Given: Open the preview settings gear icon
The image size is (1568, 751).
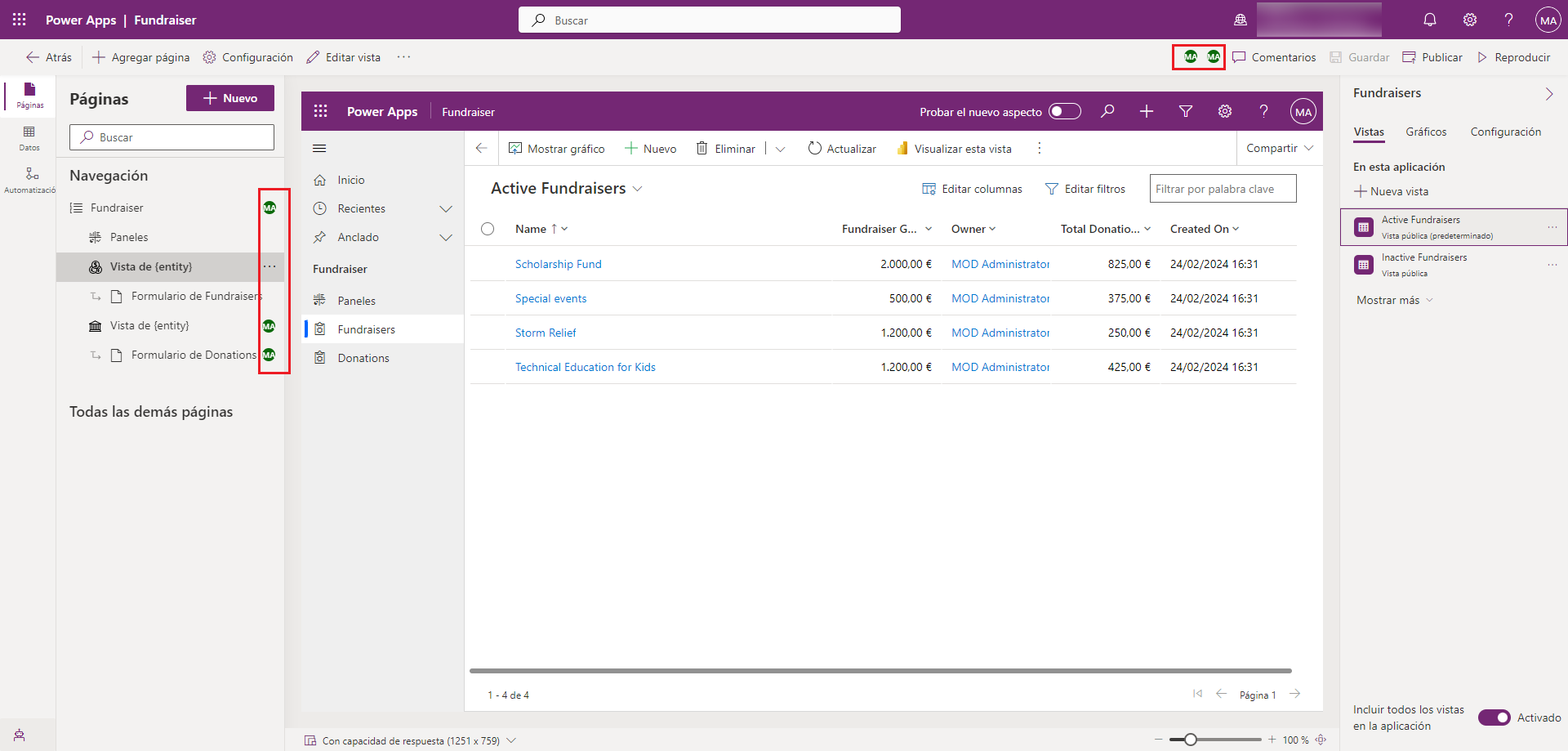Looking at the screenshot, I should click(1225, 111).
